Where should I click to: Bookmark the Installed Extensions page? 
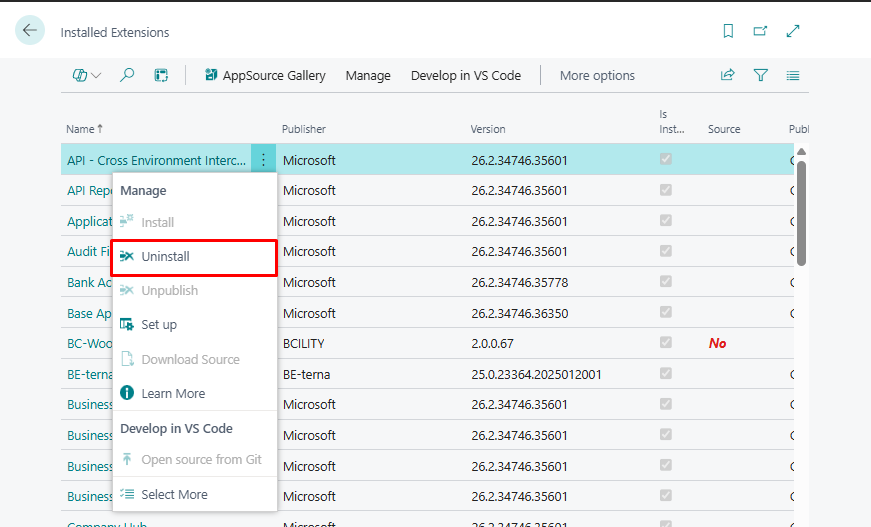pyautogui.click(x=728, y=31)
